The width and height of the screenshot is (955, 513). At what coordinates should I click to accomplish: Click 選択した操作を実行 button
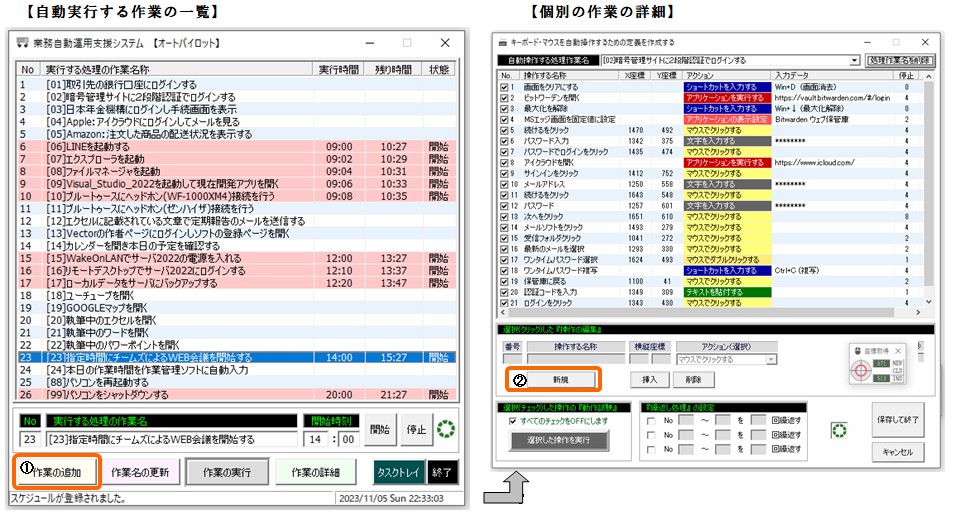click(559, 440)
